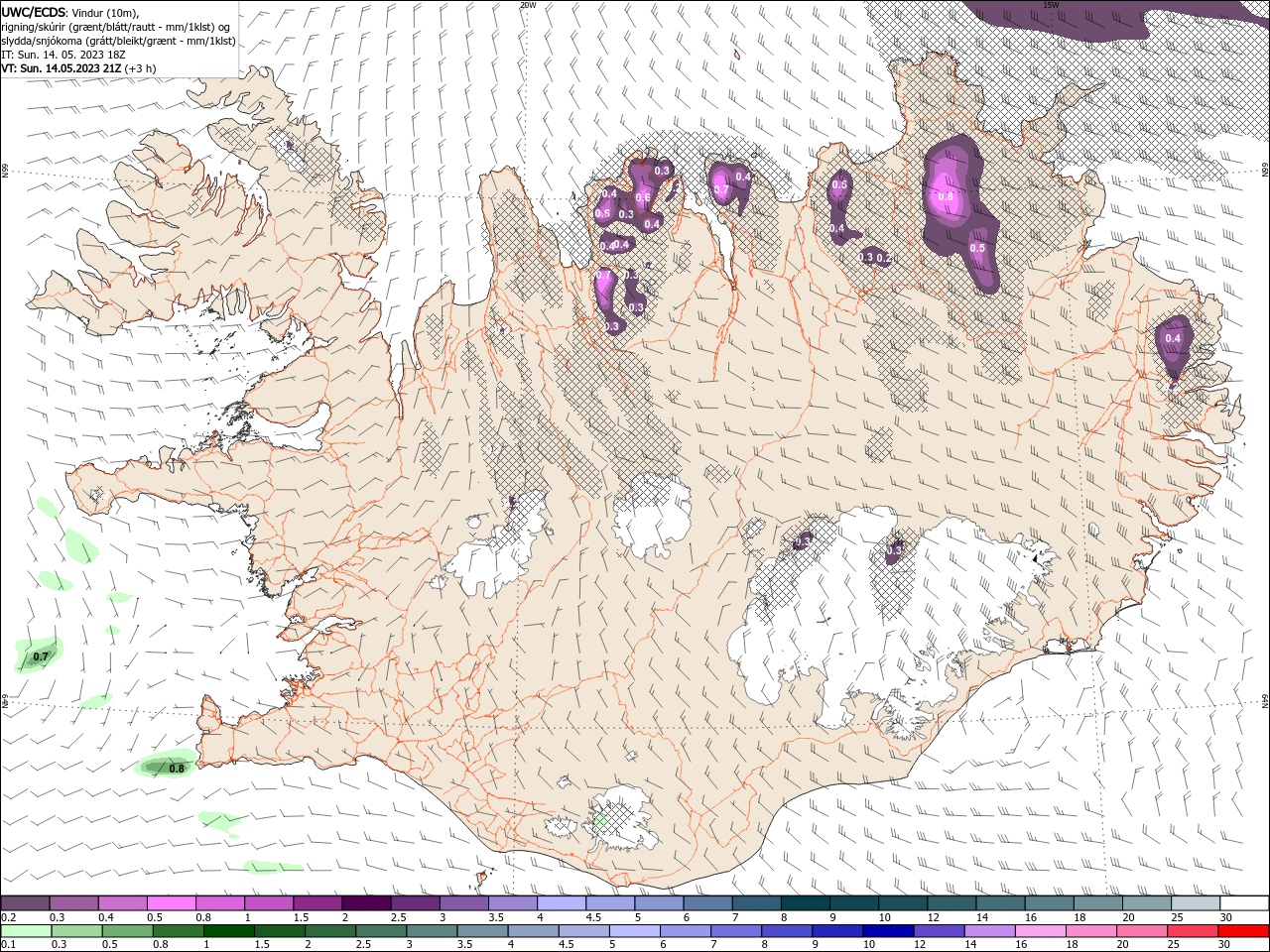The image size is (1270, 952).
Task: Pick the lower legend swatch between 0.1 and 0.3
Action: coord(27,931)
